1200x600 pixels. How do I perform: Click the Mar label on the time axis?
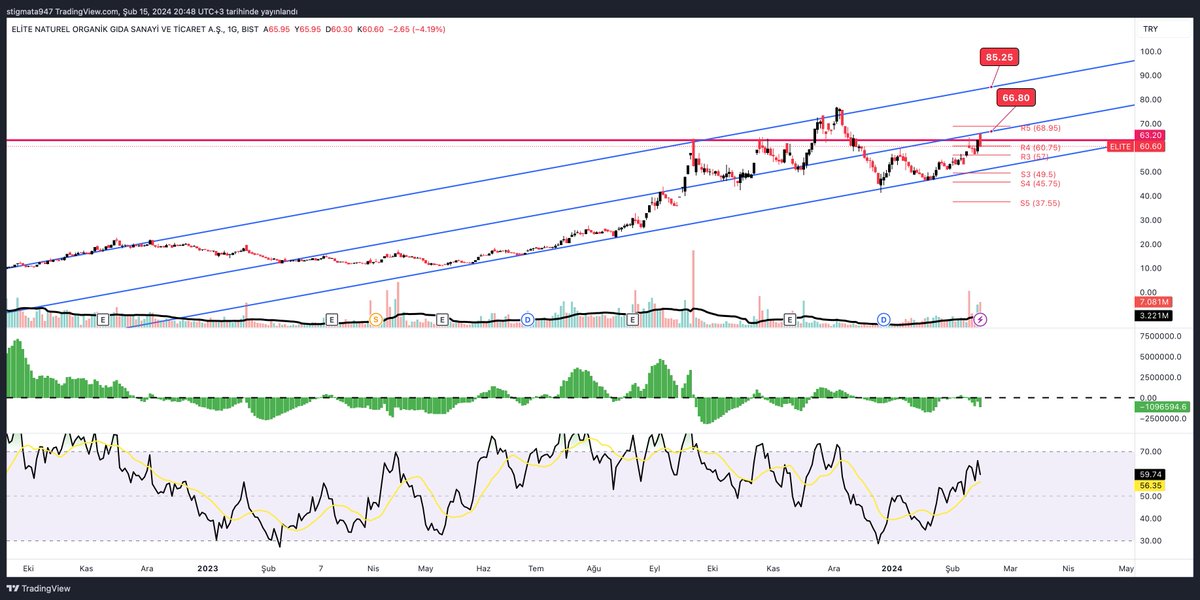pyautogui.click(x=1012, y=568)
